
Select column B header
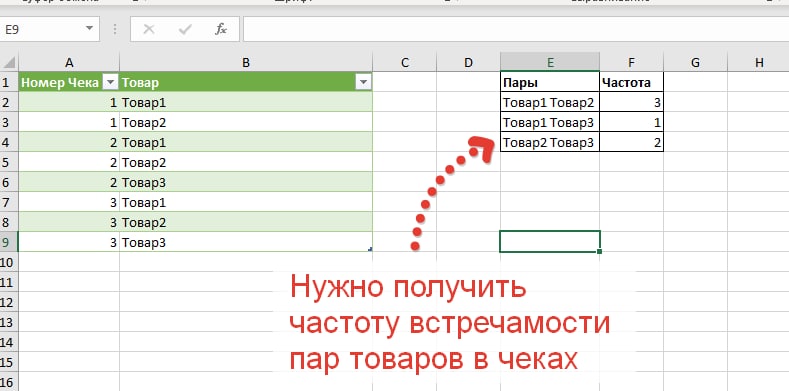246,62
